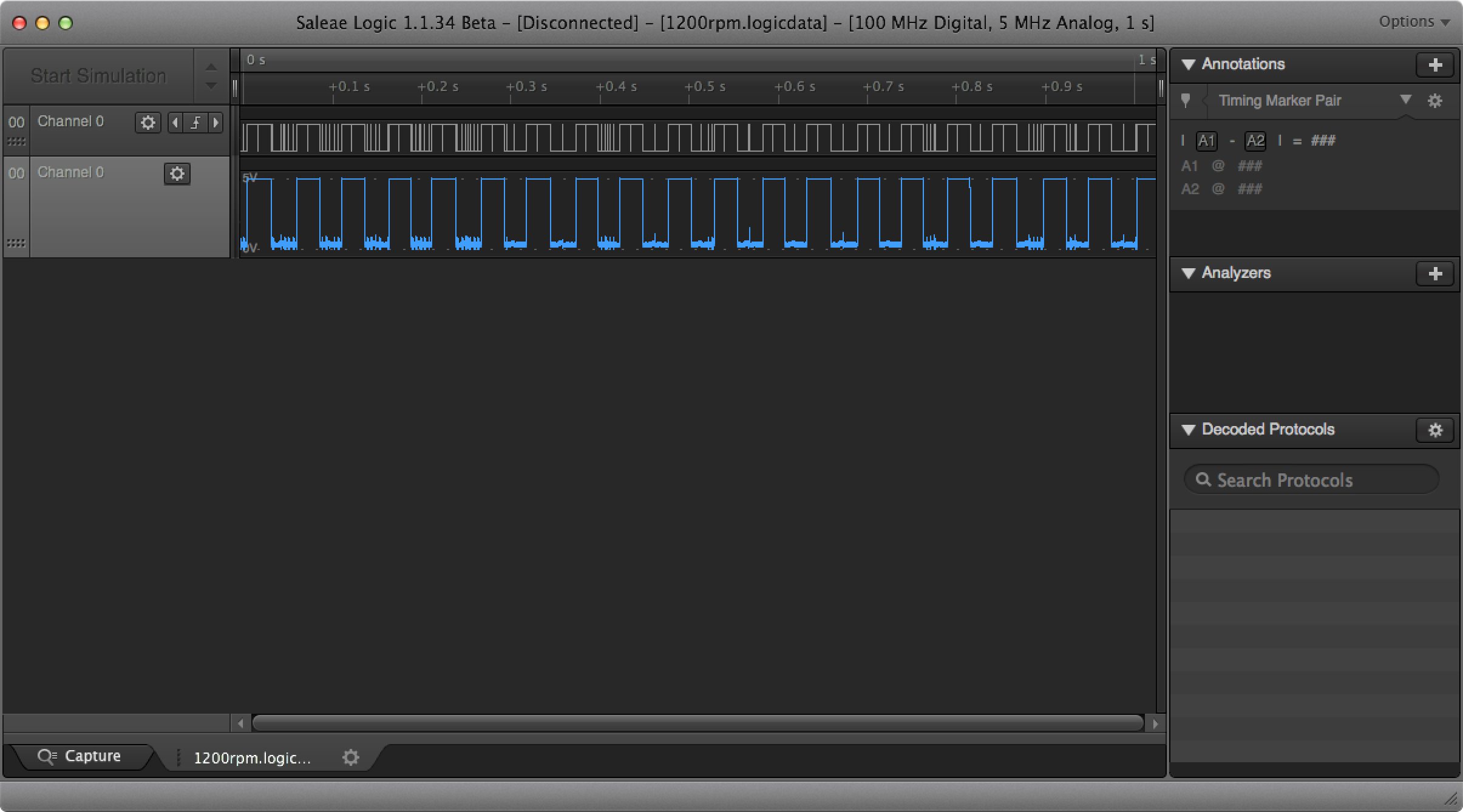Select the 1200rpm.logicdata tab

(252, 758)
